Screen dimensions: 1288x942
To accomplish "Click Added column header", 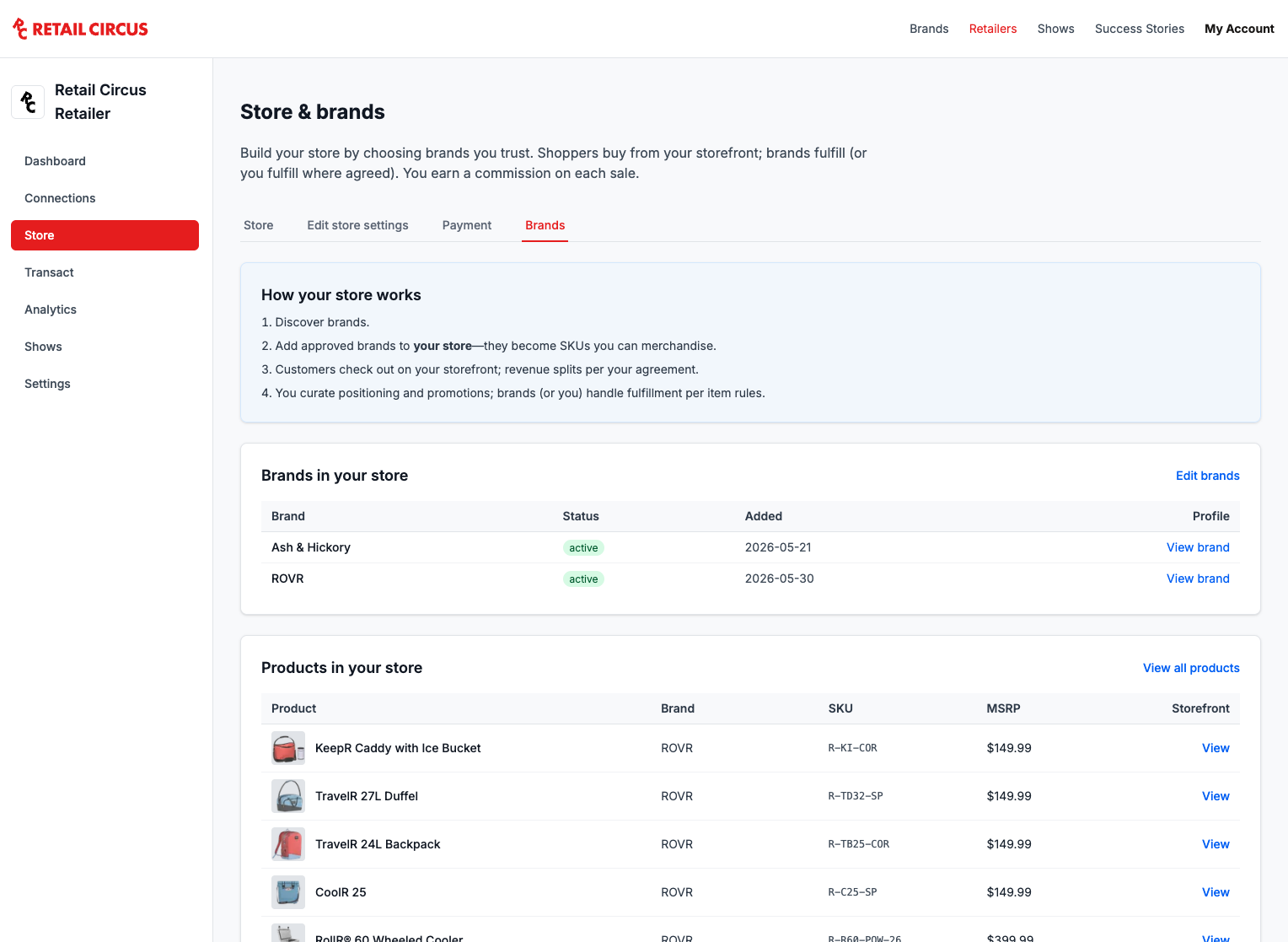I will (x=764, y=516).
